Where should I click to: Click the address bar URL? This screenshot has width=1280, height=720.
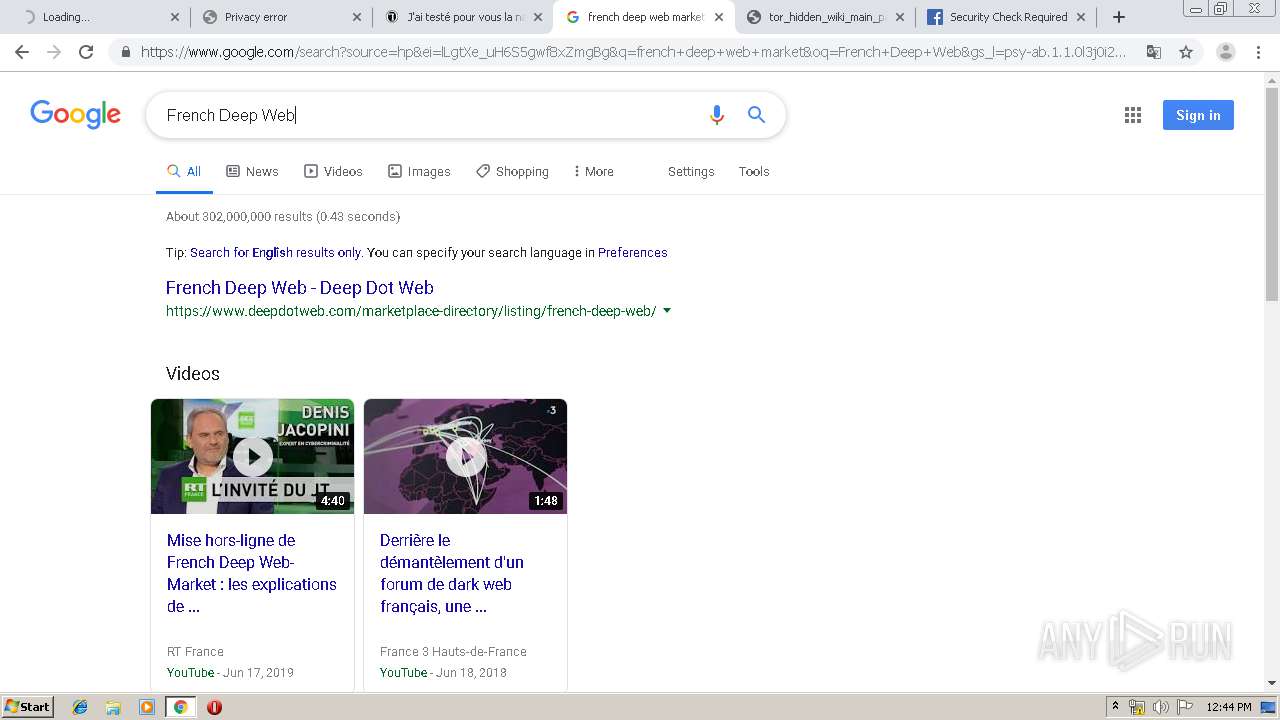[x=633, y=52]
